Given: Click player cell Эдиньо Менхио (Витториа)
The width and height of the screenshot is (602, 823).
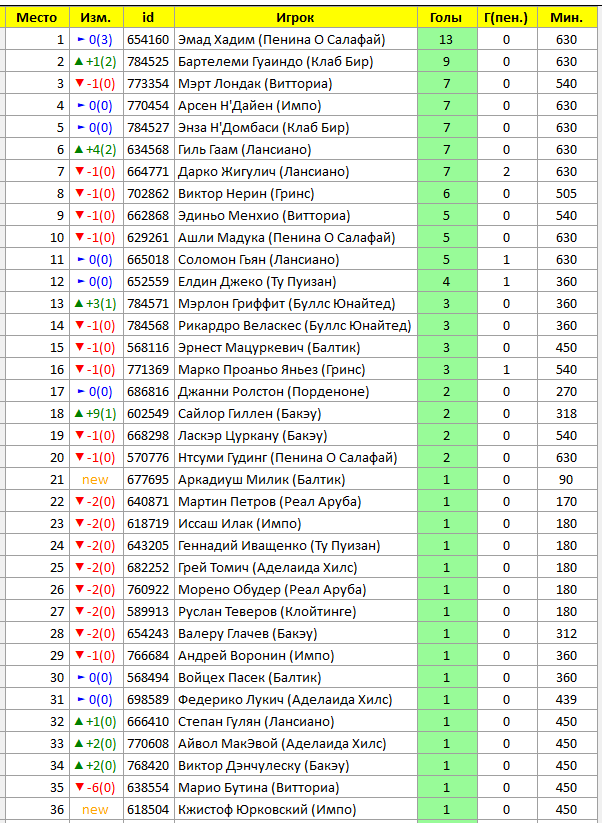Looking at the screenshot, I should [295, 216].
